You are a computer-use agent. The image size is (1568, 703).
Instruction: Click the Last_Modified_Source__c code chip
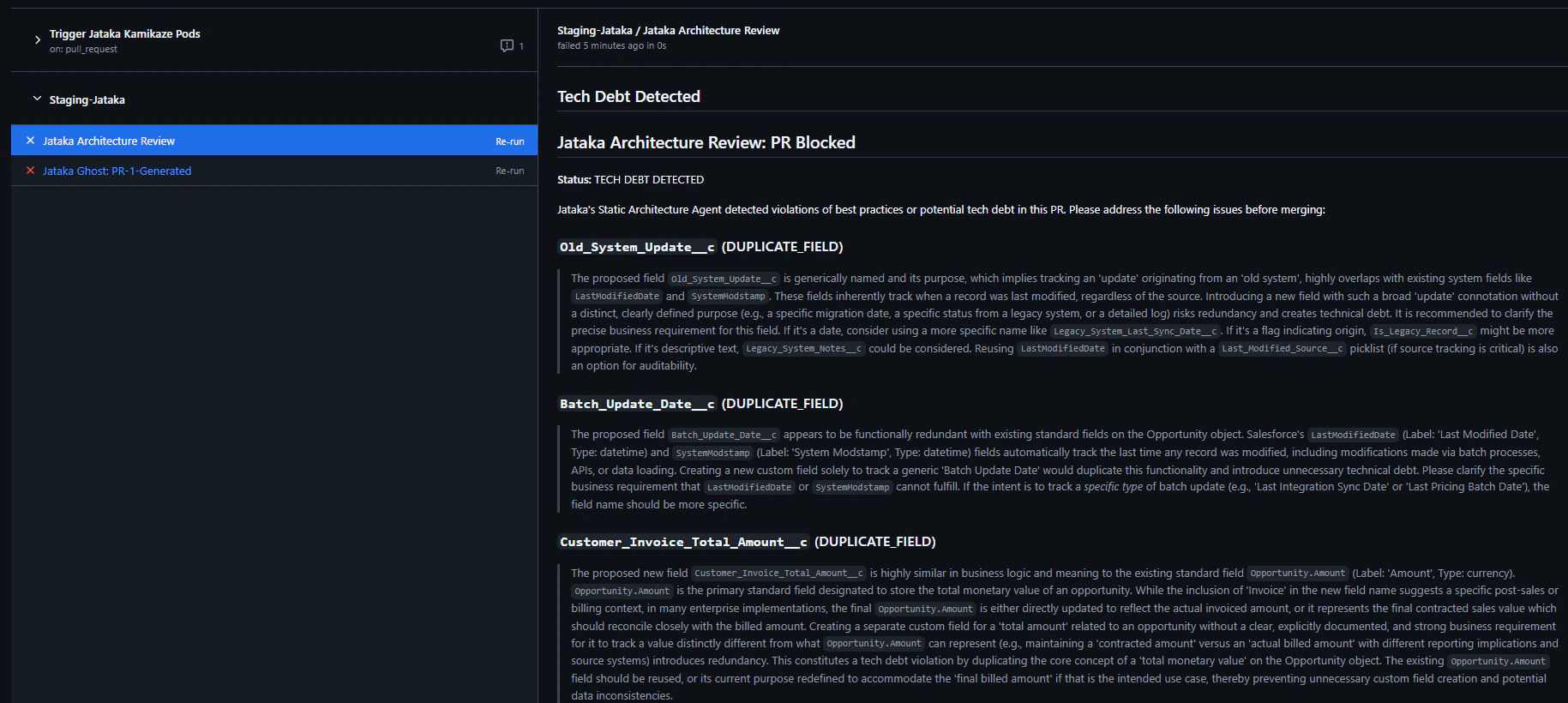coord(1283,349)
